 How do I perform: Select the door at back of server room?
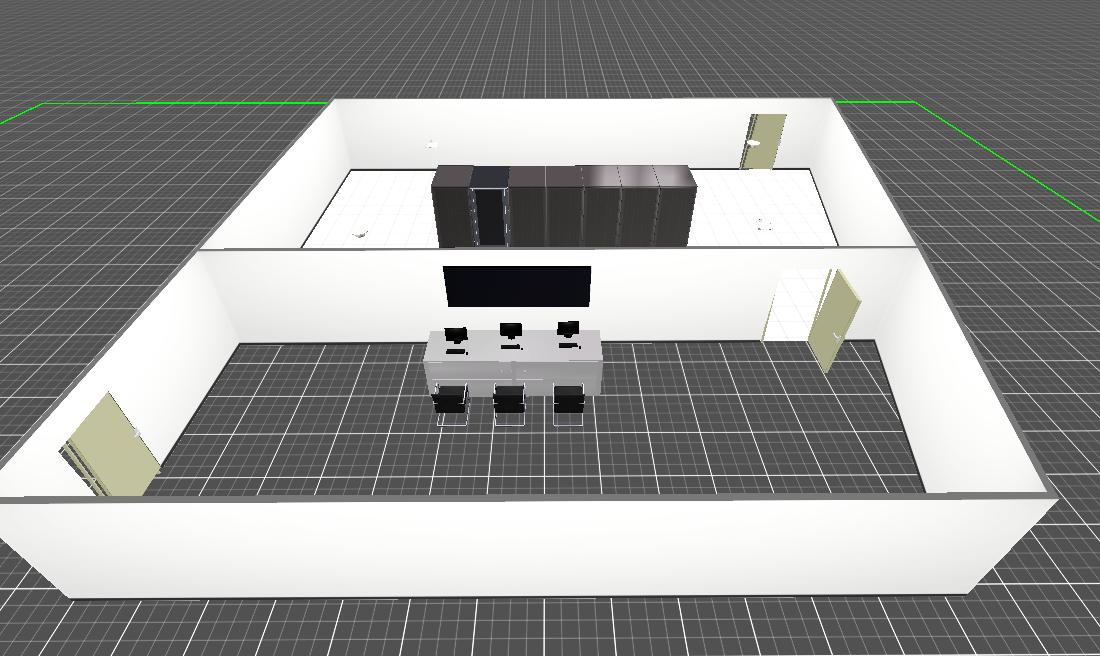click(x=766, y=141)
